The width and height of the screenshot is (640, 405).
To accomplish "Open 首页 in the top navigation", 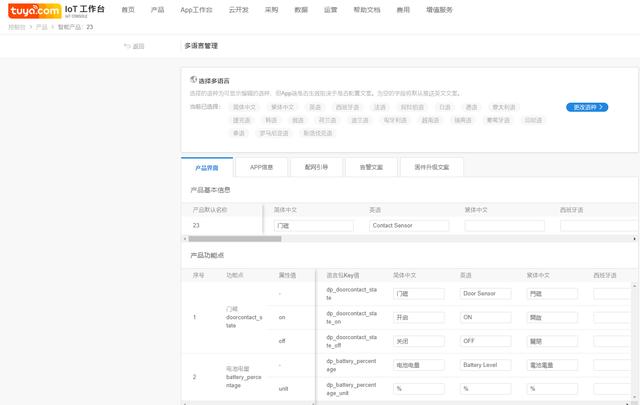I will click(128, 10).
